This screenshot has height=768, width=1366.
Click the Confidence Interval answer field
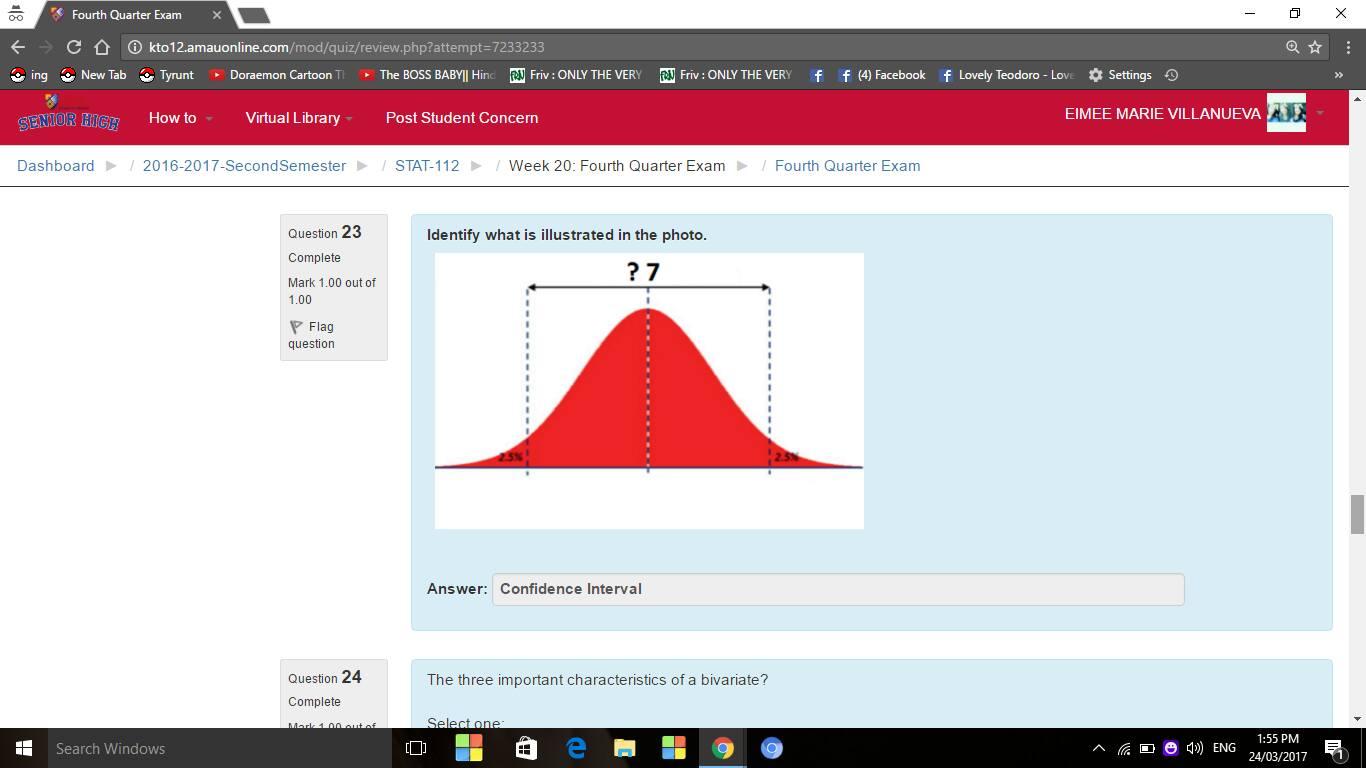click(838, 589)
